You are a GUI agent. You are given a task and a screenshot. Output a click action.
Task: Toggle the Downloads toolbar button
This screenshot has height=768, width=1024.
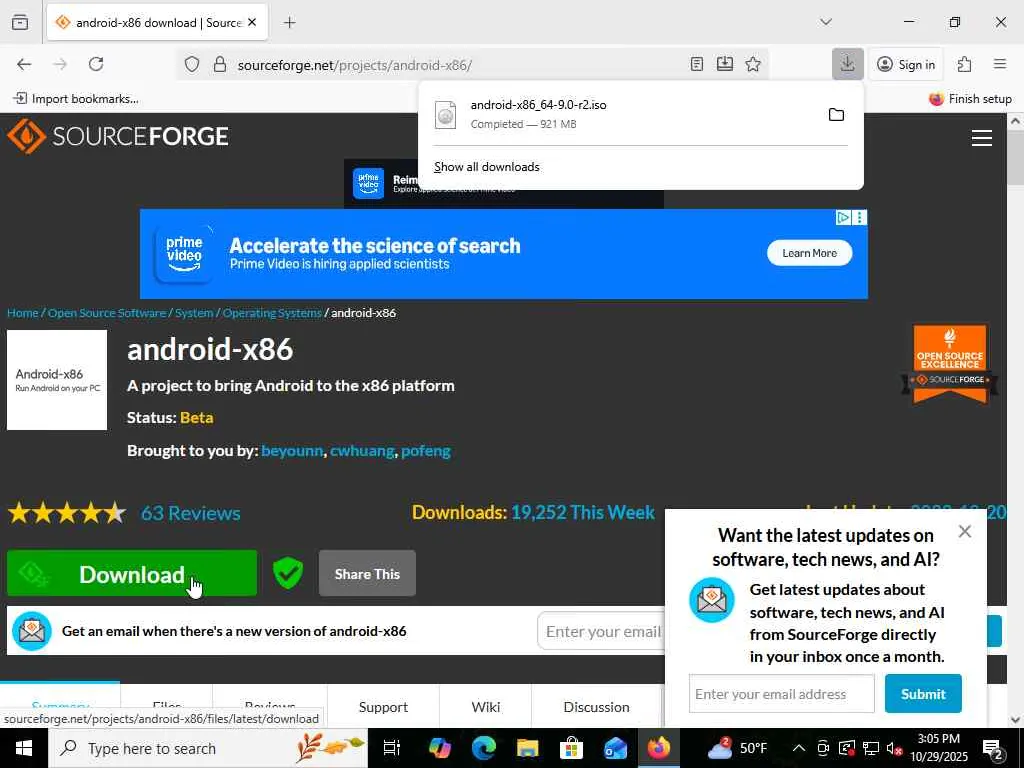pos(848,64)
